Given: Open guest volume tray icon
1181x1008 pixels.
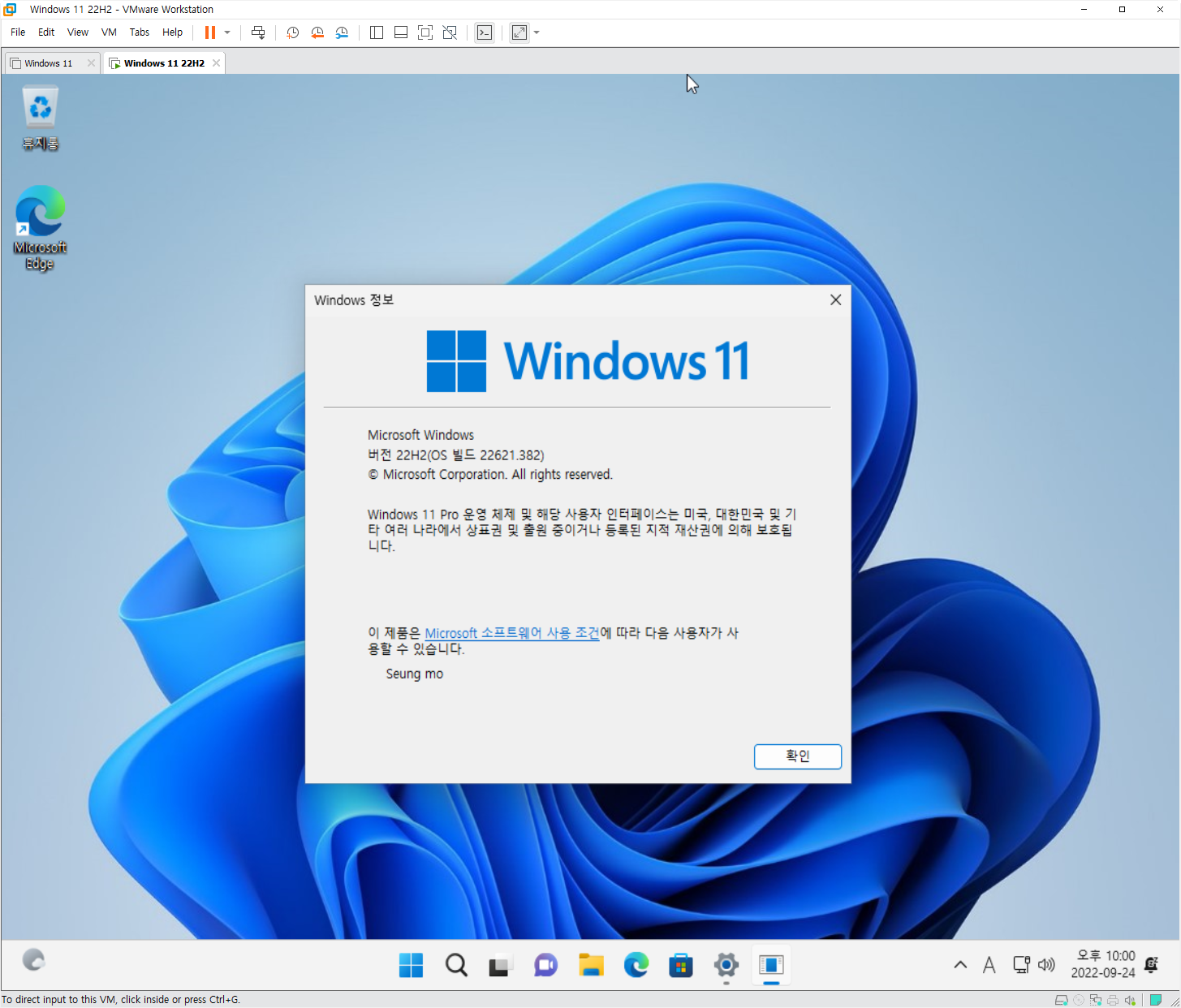Looking at the screenshot, I should [x=1047, y=965].
